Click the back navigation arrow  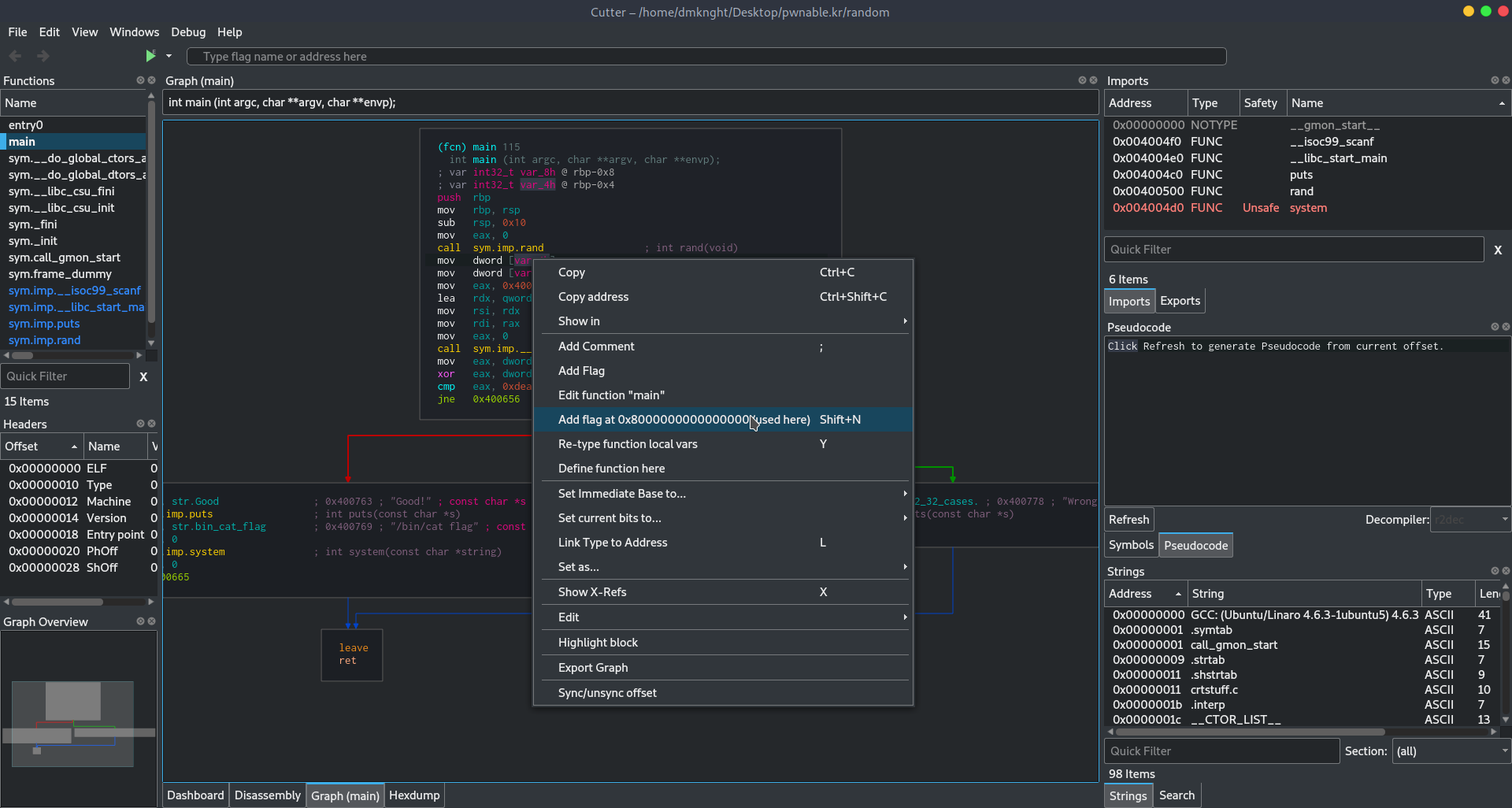point(15,56)
